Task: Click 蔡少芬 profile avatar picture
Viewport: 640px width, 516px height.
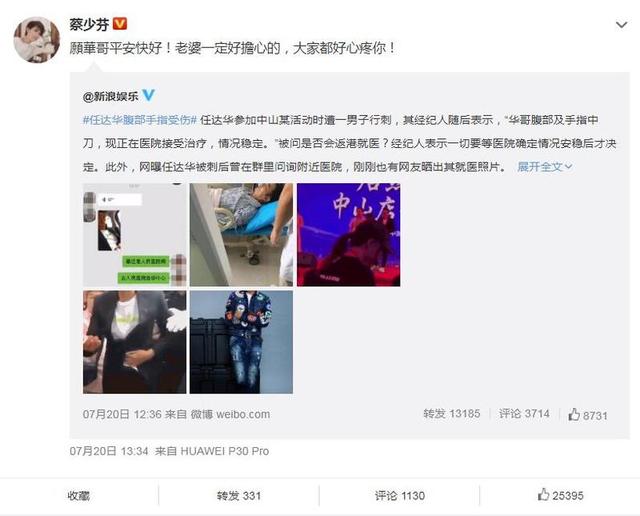Action: (37, 40)
